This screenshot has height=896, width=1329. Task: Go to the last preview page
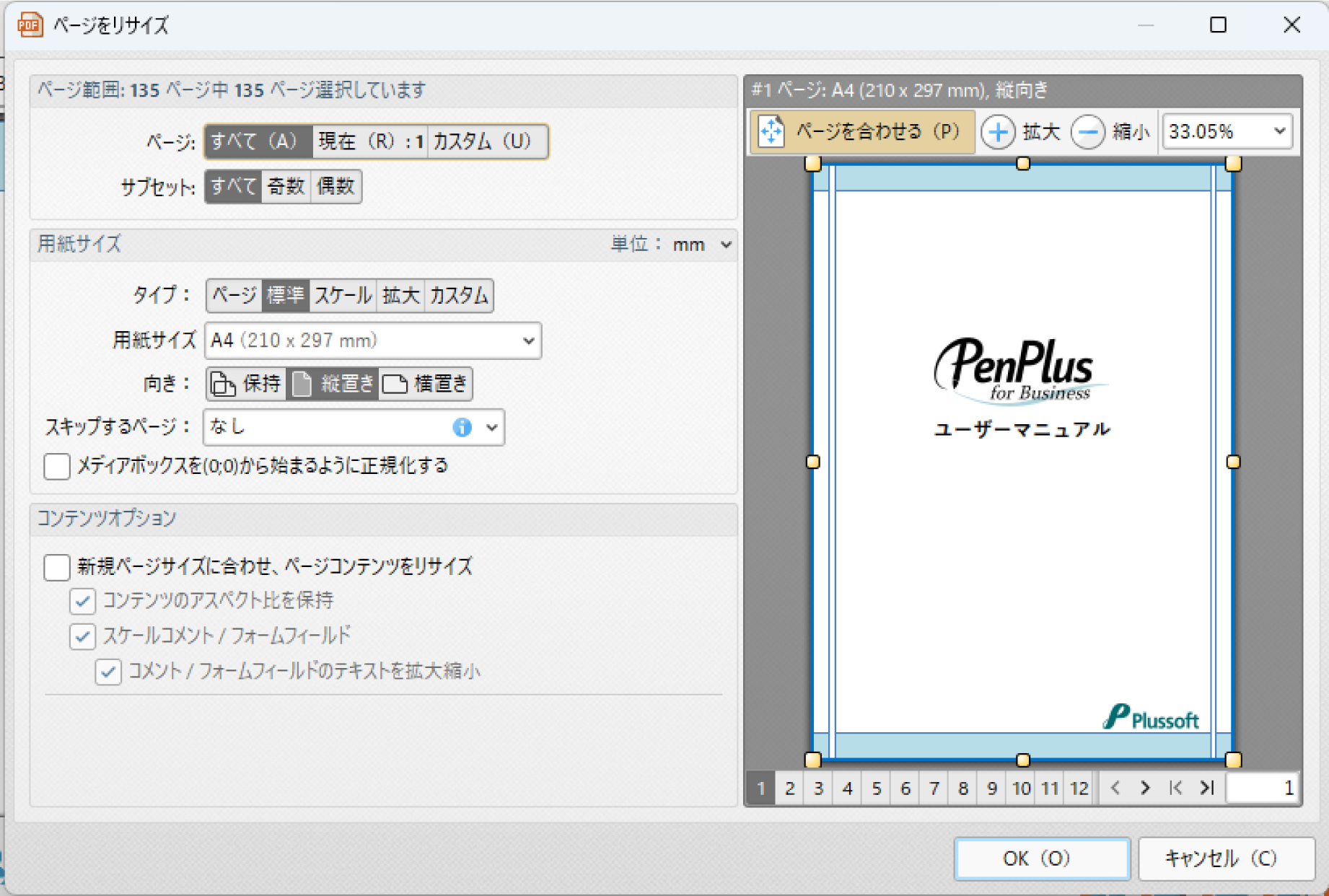click(x=1207, y=788)
